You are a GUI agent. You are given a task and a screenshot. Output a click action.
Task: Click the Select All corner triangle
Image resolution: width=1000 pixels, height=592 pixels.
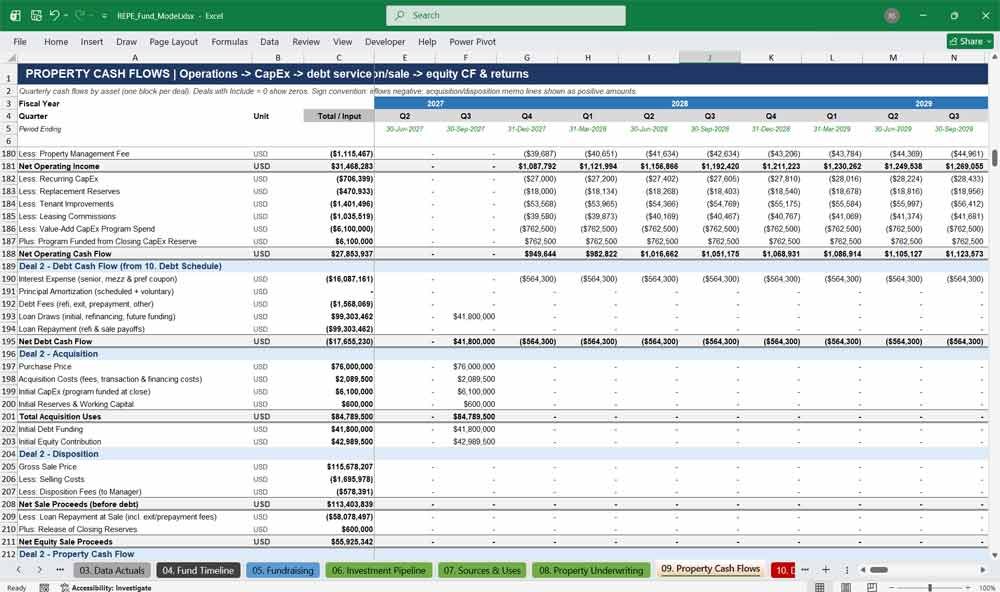9,57
